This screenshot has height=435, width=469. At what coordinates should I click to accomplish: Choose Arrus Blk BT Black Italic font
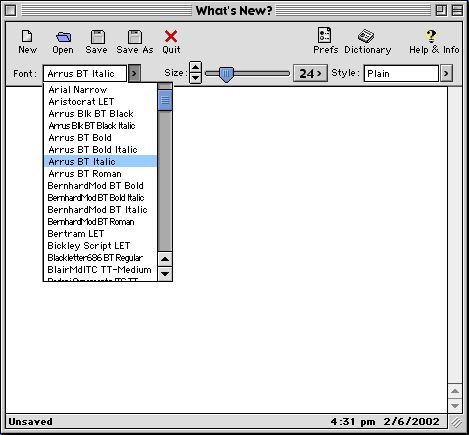(100, 126)
